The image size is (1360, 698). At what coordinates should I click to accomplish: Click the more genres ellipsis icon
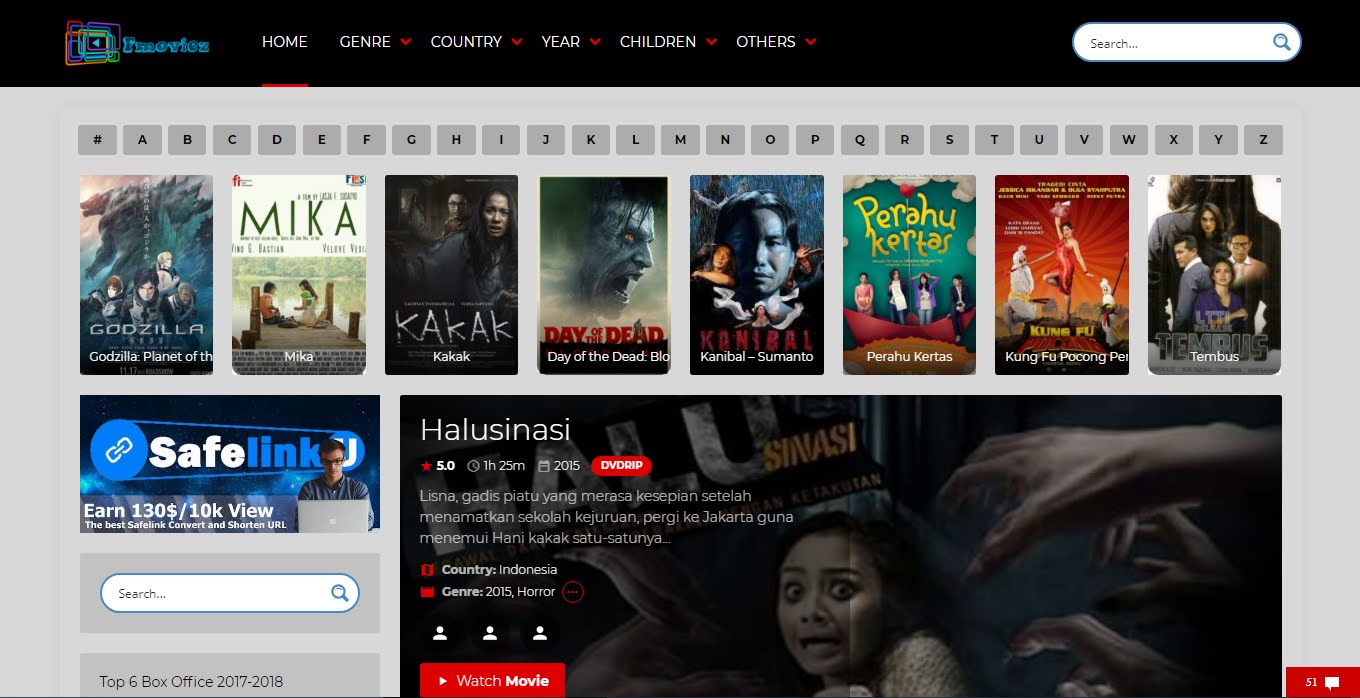pyautogui.click(x=573, y=592)
